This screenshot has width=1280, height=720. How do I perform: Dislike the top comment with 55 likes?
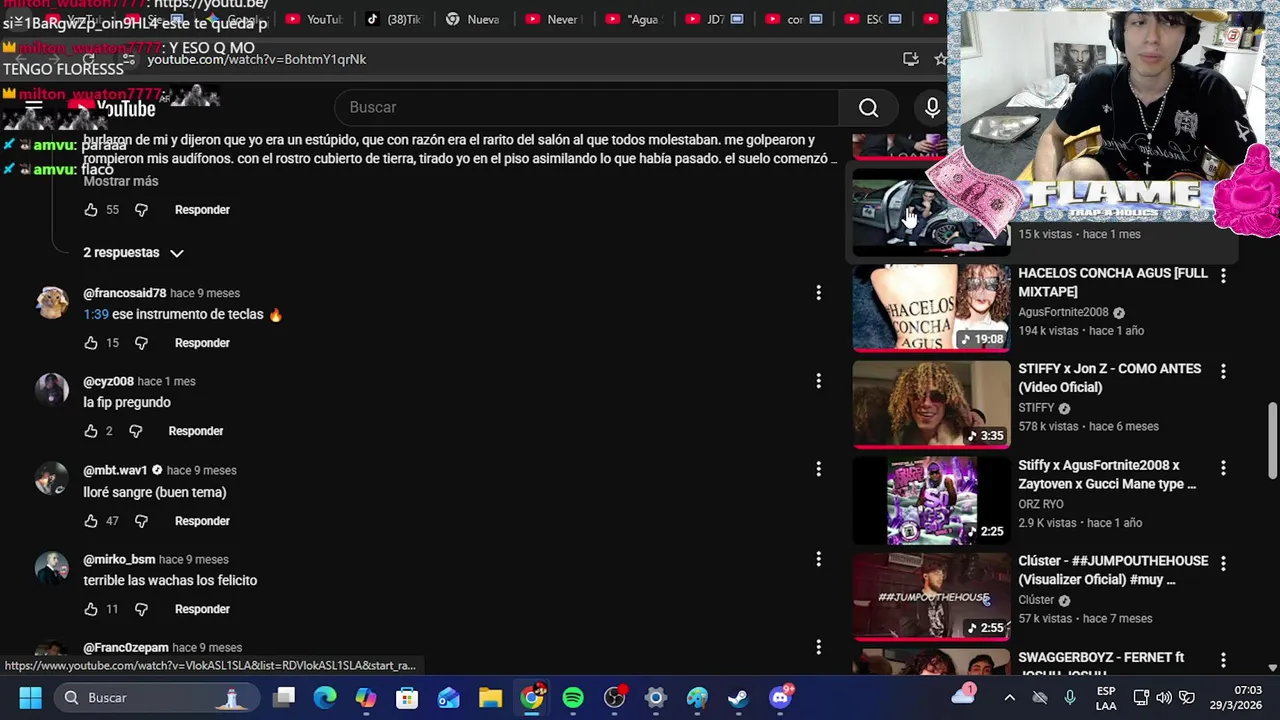click(141, 210)
